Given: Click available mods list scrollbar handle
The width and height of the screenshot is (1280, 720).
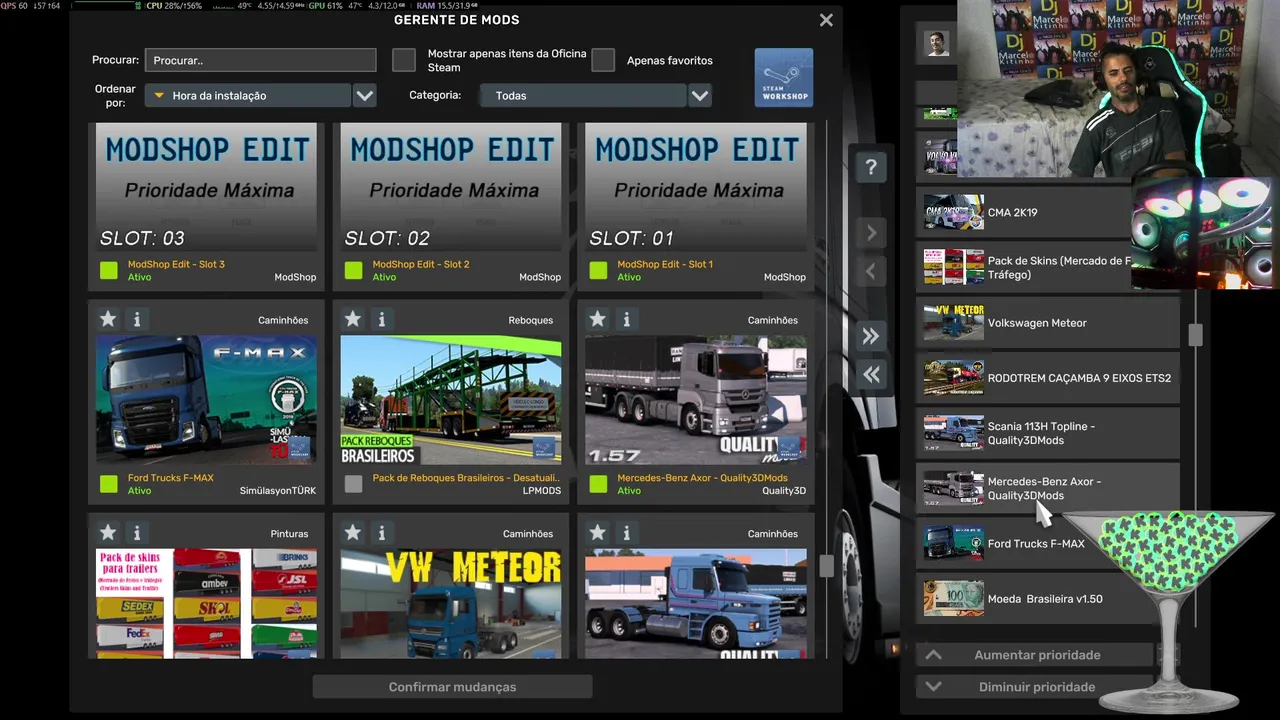Looking at the screenshot, I should tap(827, 566).
